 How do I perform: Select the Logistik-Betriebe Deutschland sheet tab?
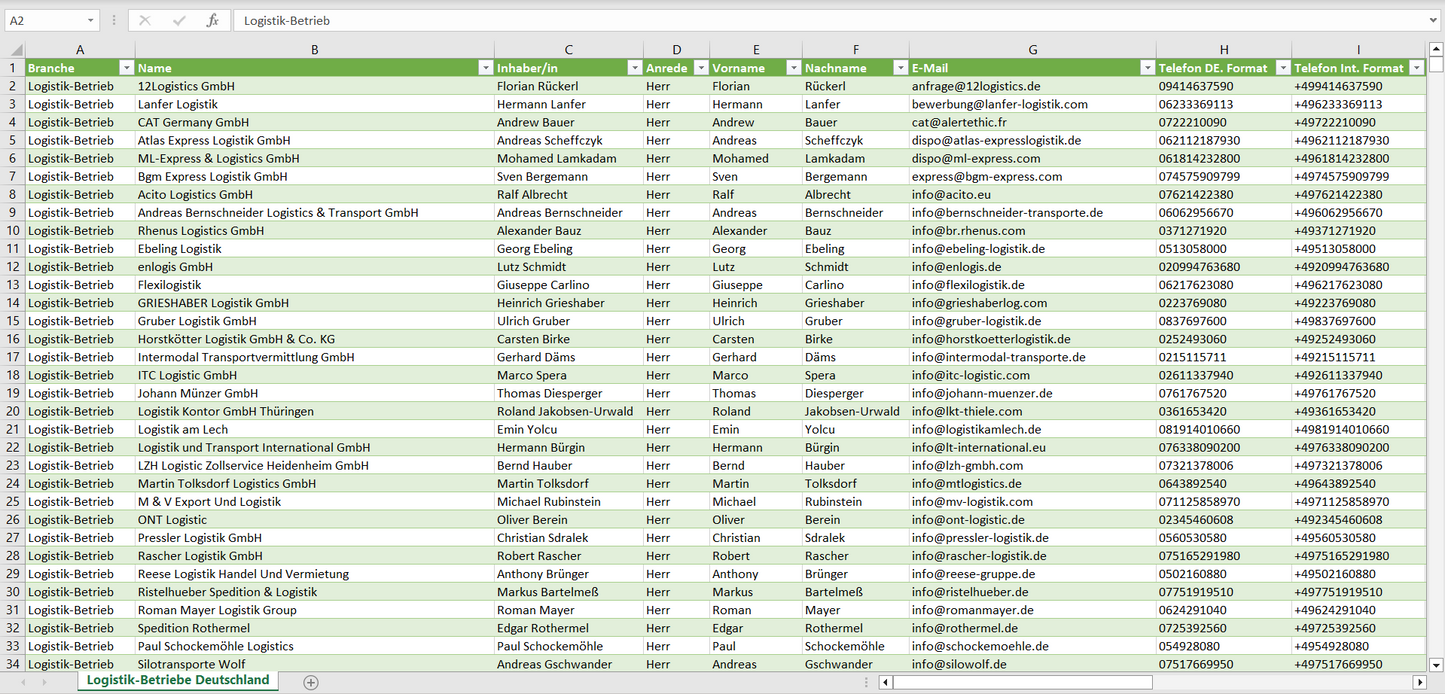point(178,680)
